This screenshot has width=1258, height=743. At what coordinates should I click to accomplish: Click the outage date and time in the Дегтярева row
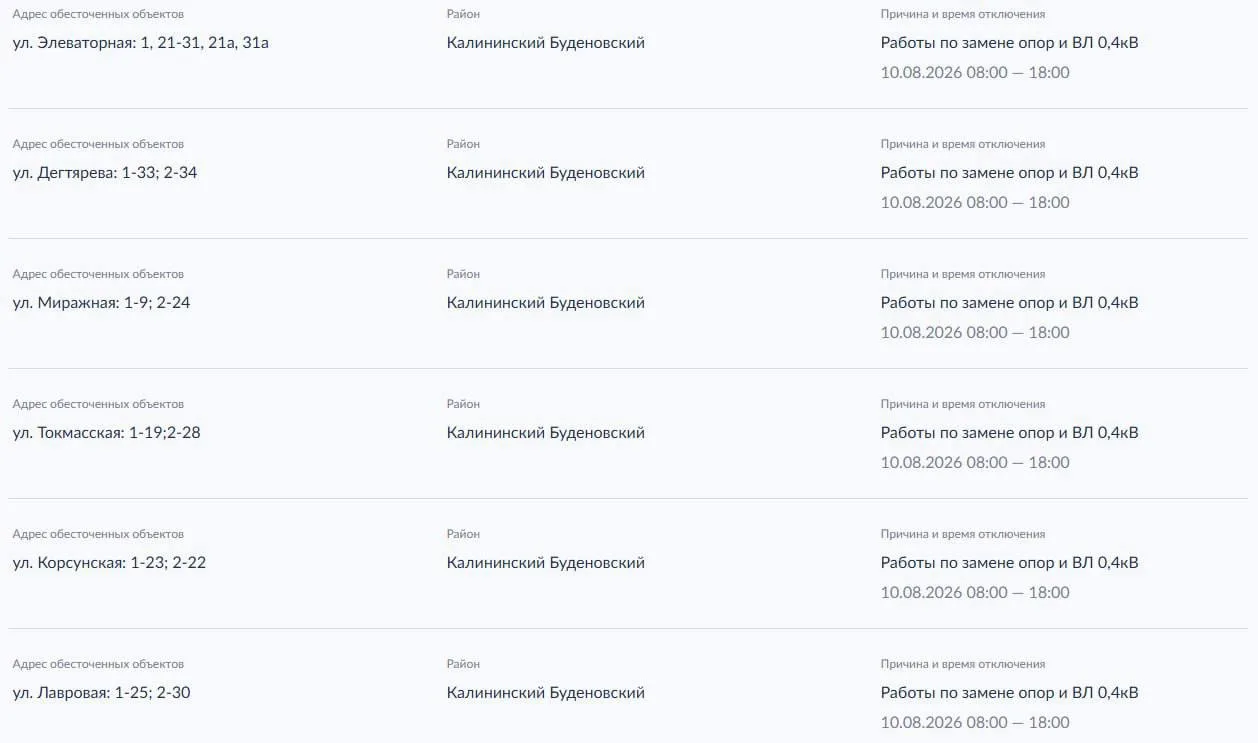click(975, 202)
